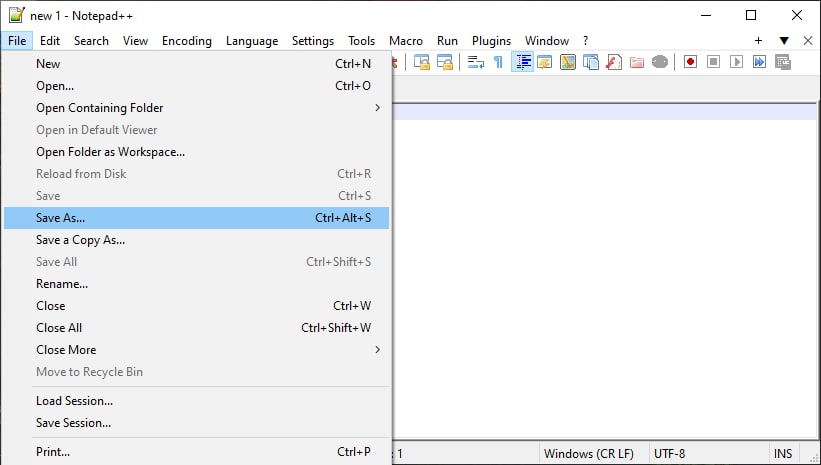Select Save a Copy As...
The height and width of the screenshot is (465, 821).
[196, 240]
